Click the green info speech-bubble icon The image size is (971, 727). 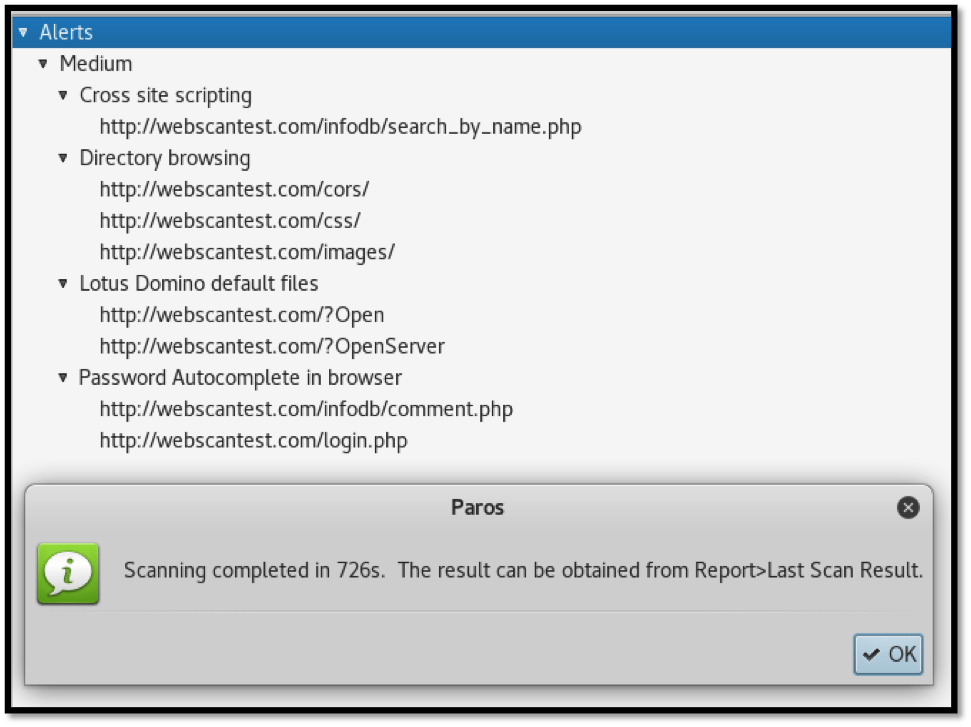(x=67, y=573)
